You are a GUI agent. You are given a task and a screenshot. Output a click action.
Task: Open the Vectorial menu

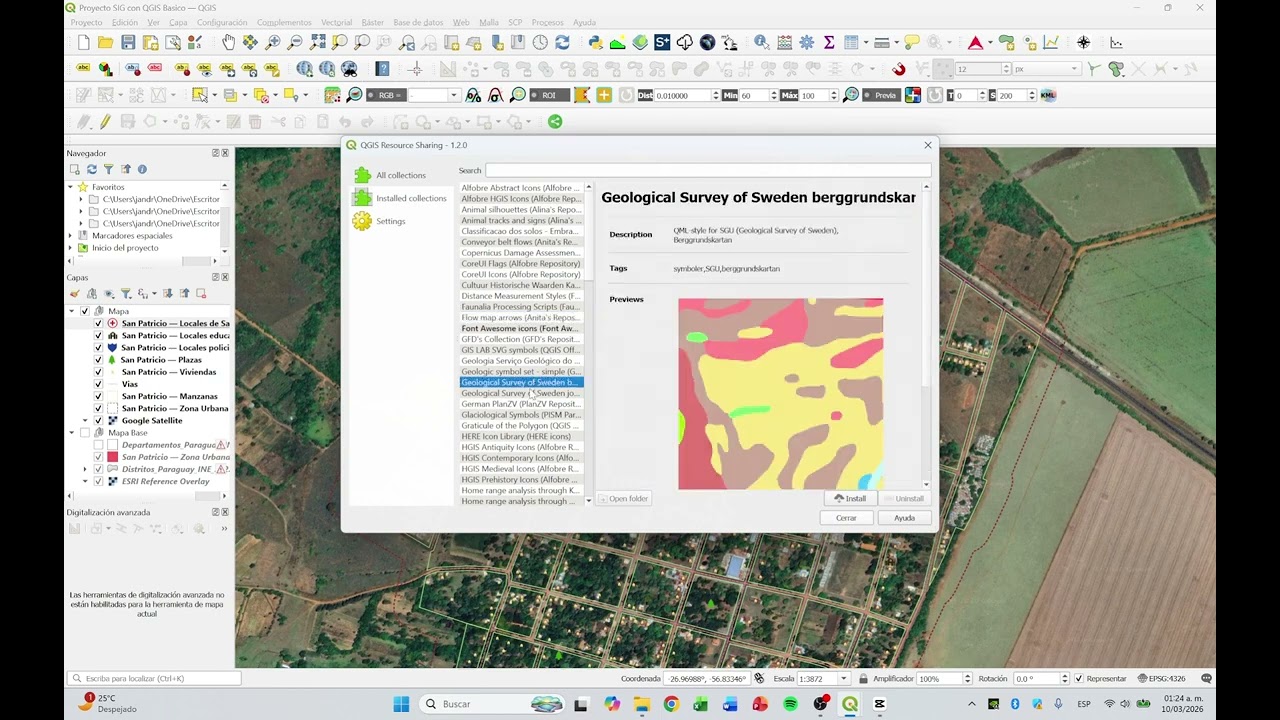(336, 22)
